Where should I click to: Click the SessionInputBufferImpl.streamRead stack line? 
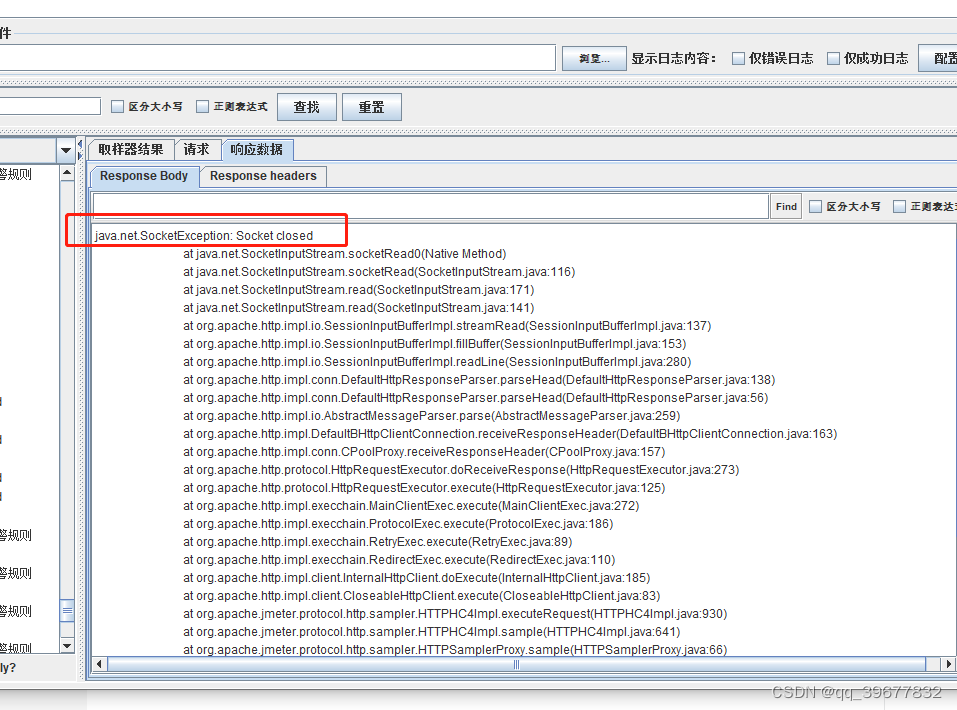[x=447, y=326]
